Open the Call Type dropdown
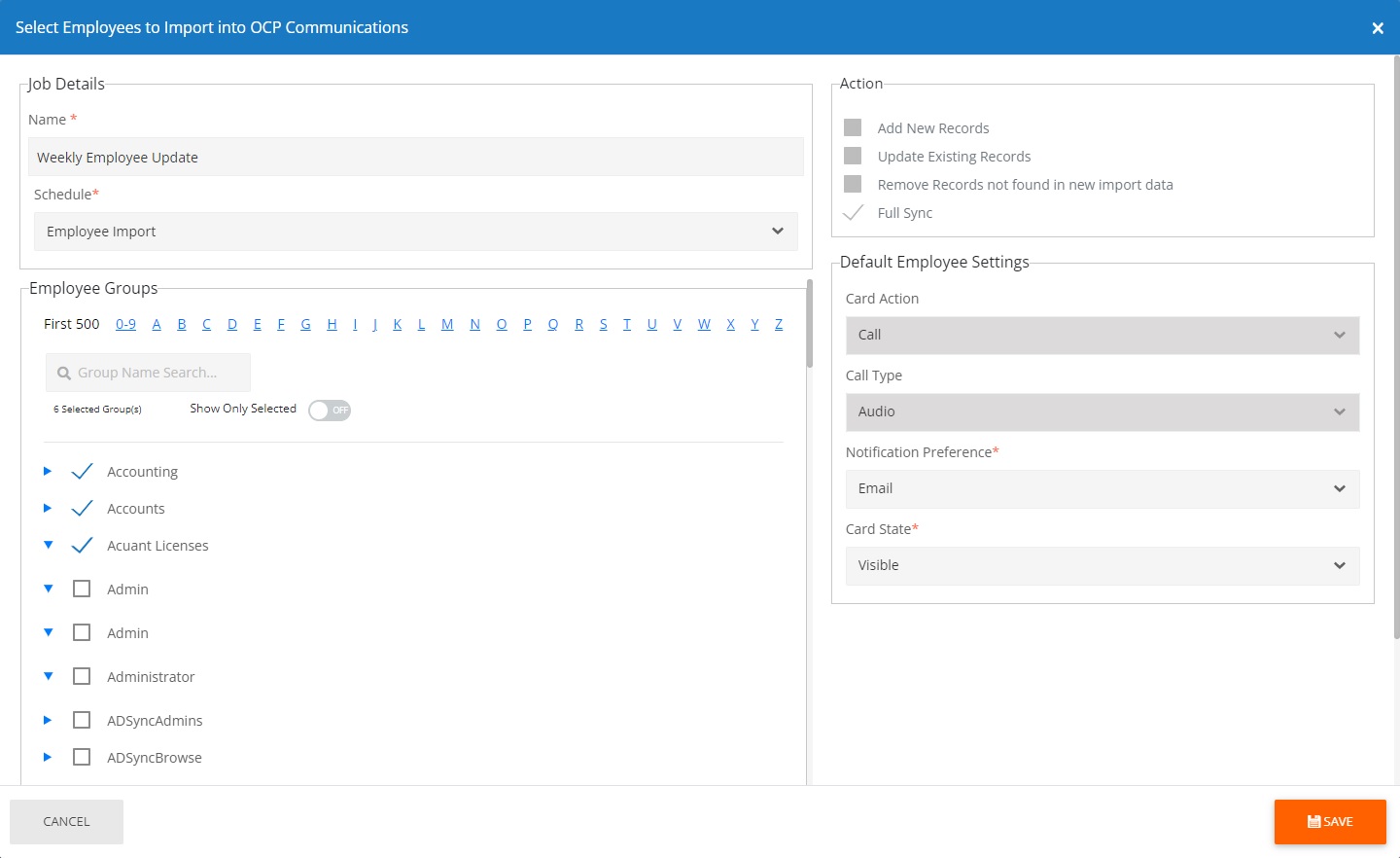Screen dimensions: 1400x858 pos(1102,411)
